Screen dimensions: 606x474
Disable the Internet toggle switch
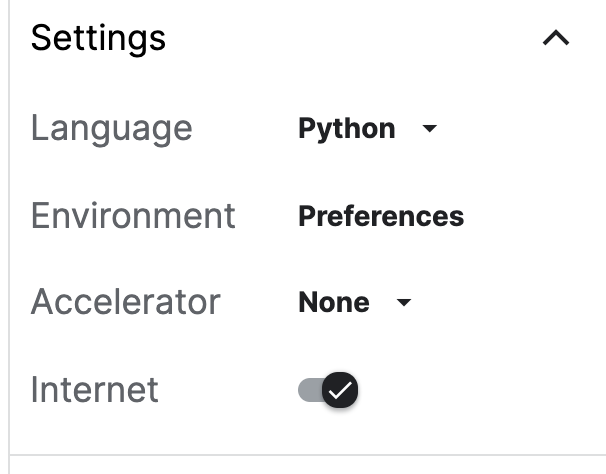[329, 390]
